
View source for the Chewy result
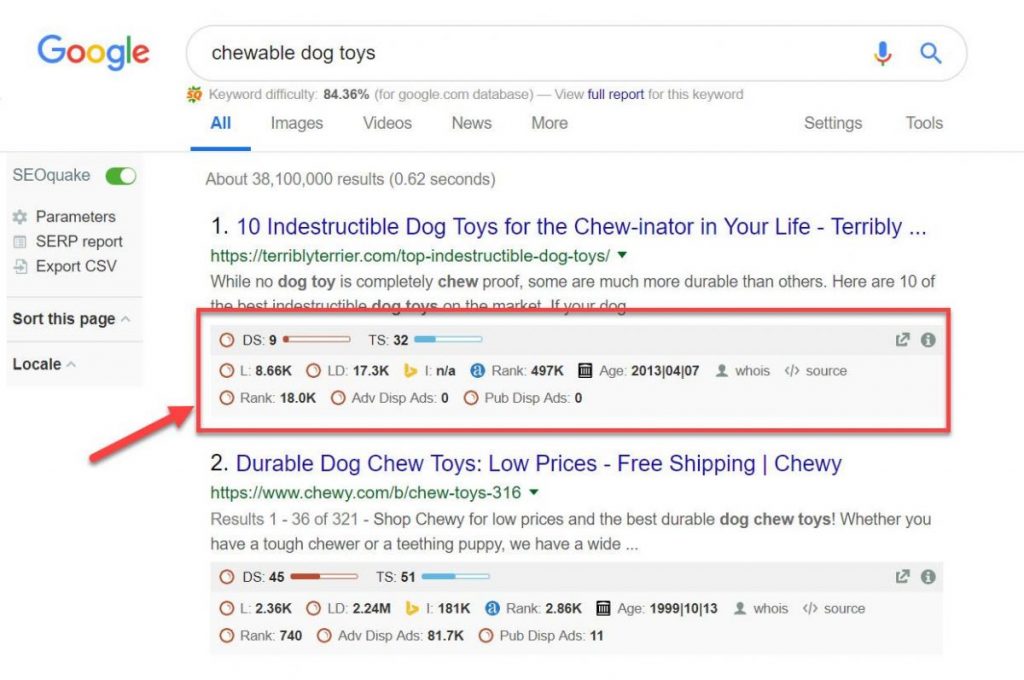(x=834, y=609)
